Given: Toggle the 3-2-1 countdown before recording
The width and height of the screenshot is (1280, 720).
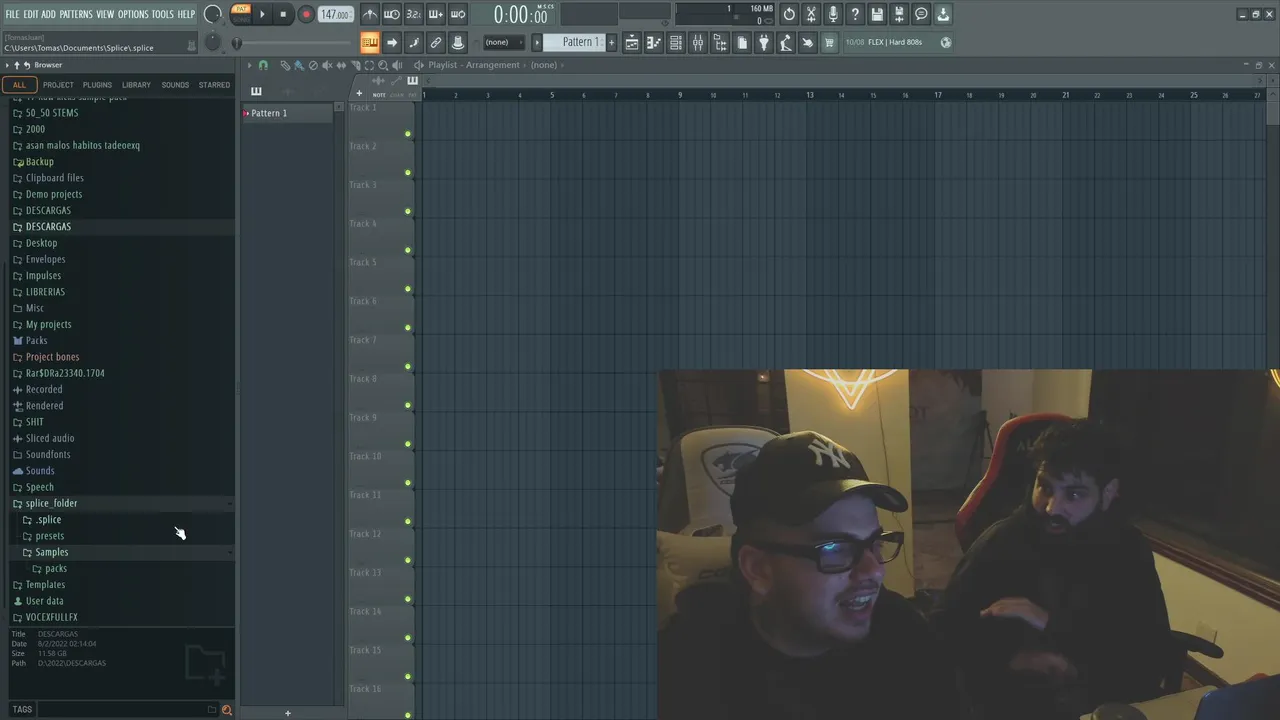Looking at the screenshot, I should tap(414, 14).
